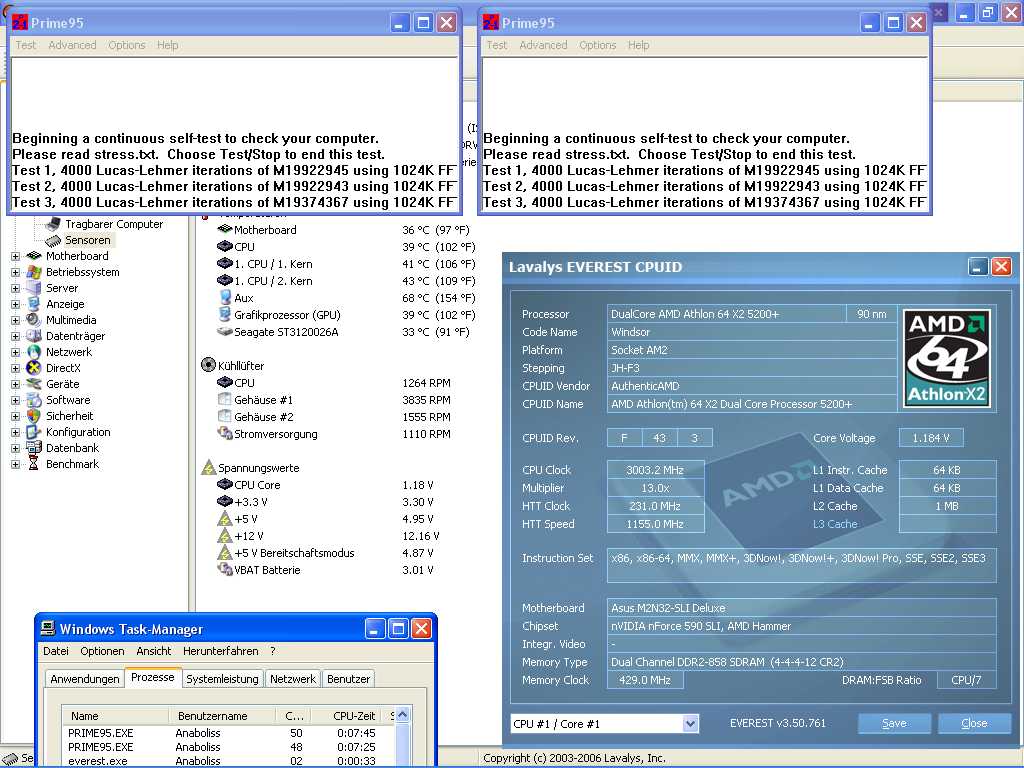This screenshot has height=768, width=1024.
Task: Sort processes by the Benutzername column header
Action: [x=222, y=716]
